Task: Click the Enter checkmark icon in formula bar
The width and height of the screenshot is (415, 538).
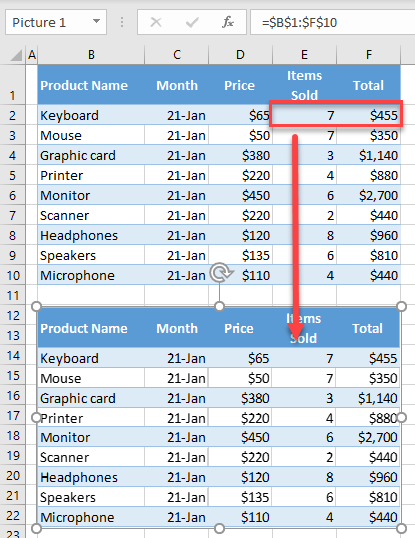Action: pos(192,23)
